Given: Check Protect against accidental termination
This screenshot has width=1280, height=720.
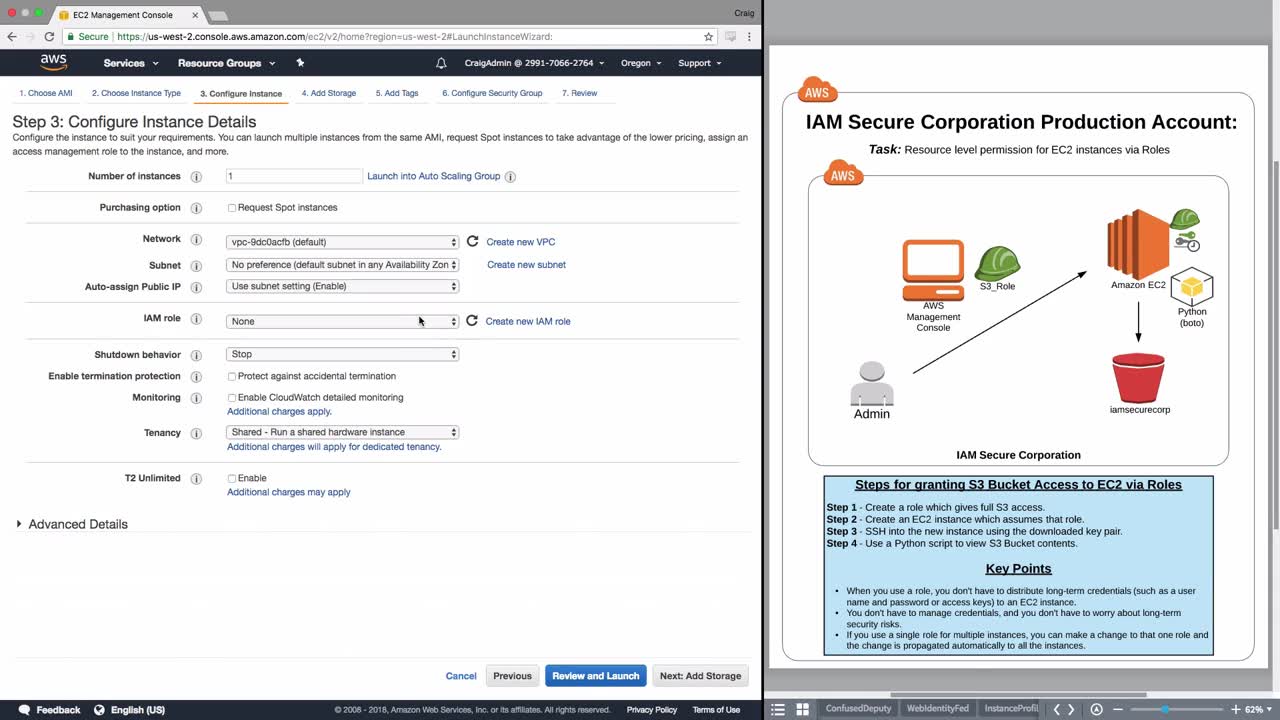Looking at the screenshot, I should pyautogui.click(x=232, y=377).
